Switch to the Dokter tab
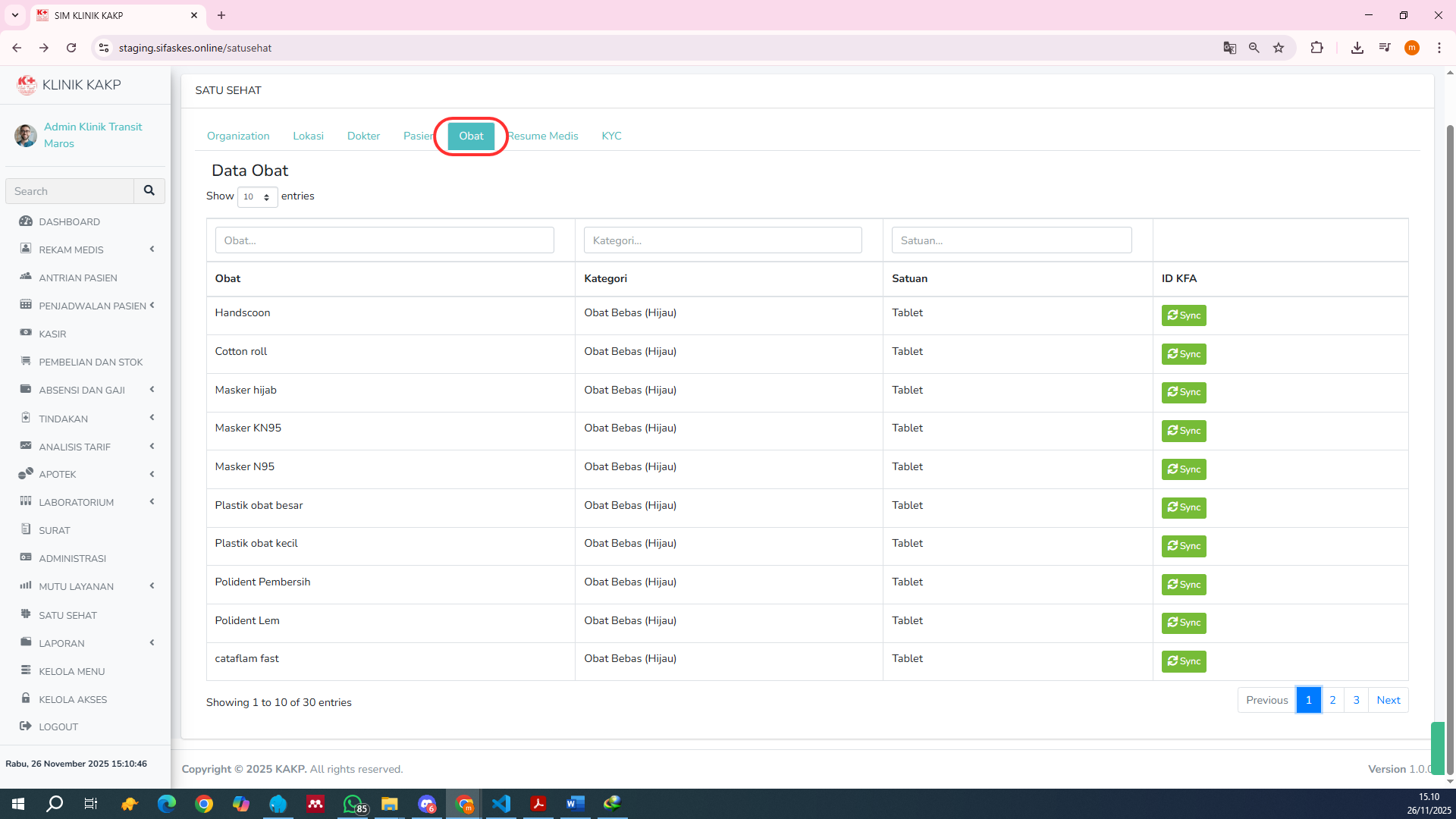The width and height of the screenshot is (1456, 819). pos(363,136)
